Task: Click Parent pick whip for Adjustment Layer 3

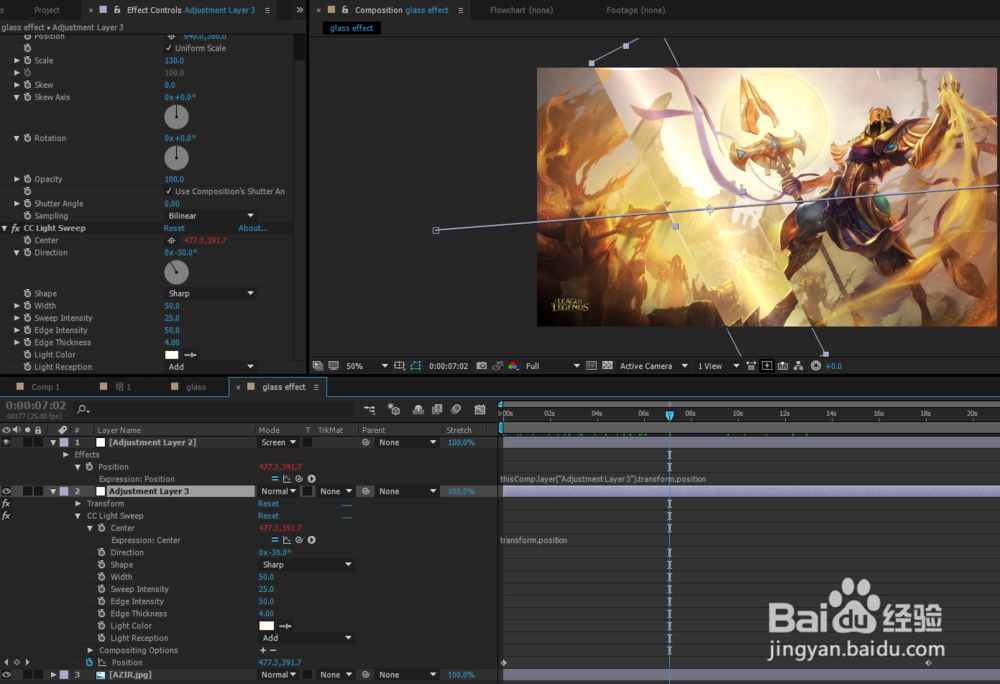Action: [366, 491]
